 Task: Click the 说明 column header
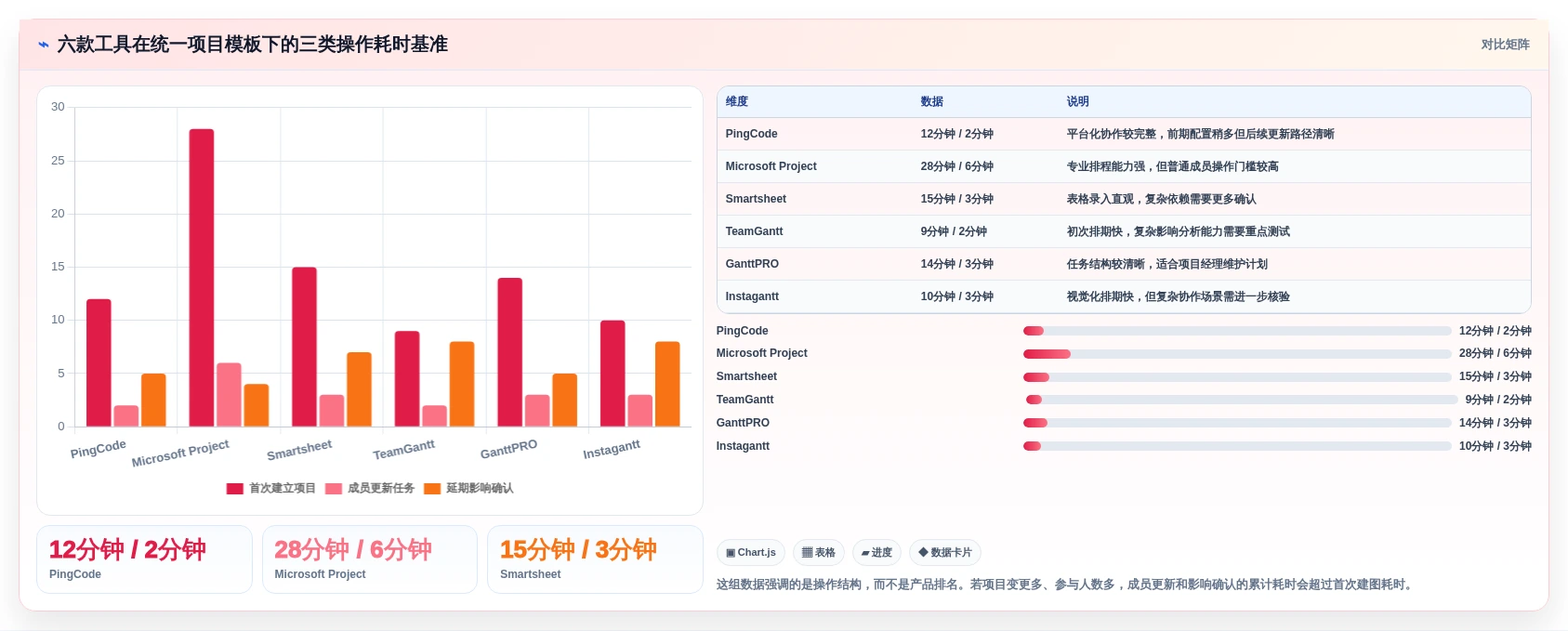click(1078, 102)
